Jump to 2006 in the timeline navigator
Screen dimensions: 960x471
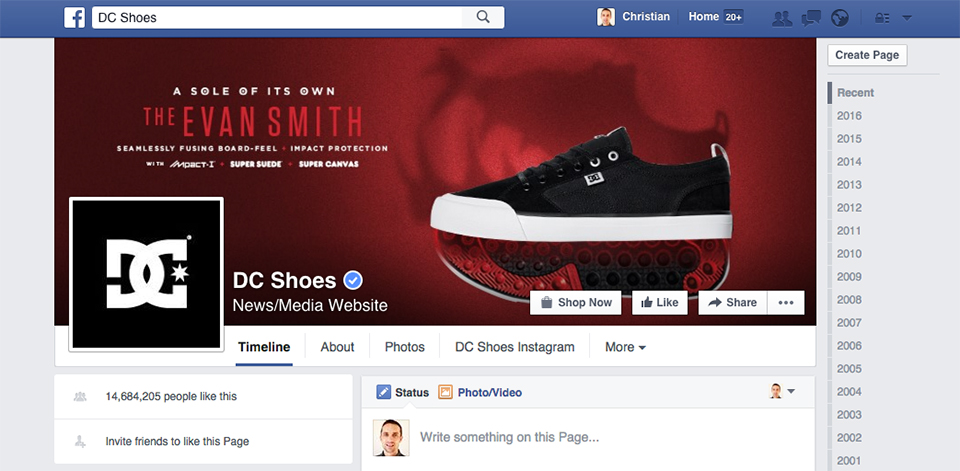pyautogui.click(x=849, y=345)
